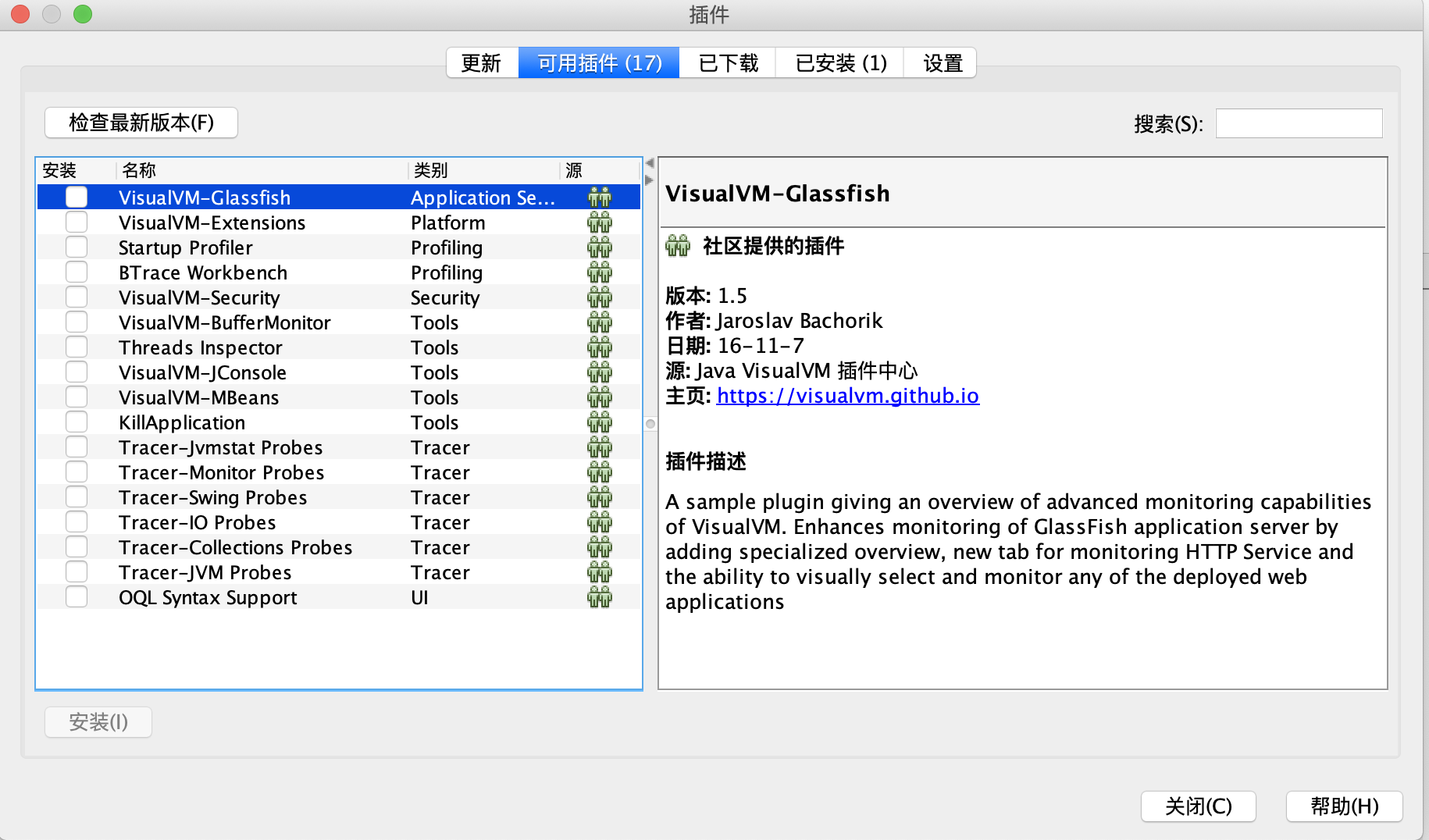Click the UI category cell
Screen dimensions: 1429x840
(x=420, y=597)
